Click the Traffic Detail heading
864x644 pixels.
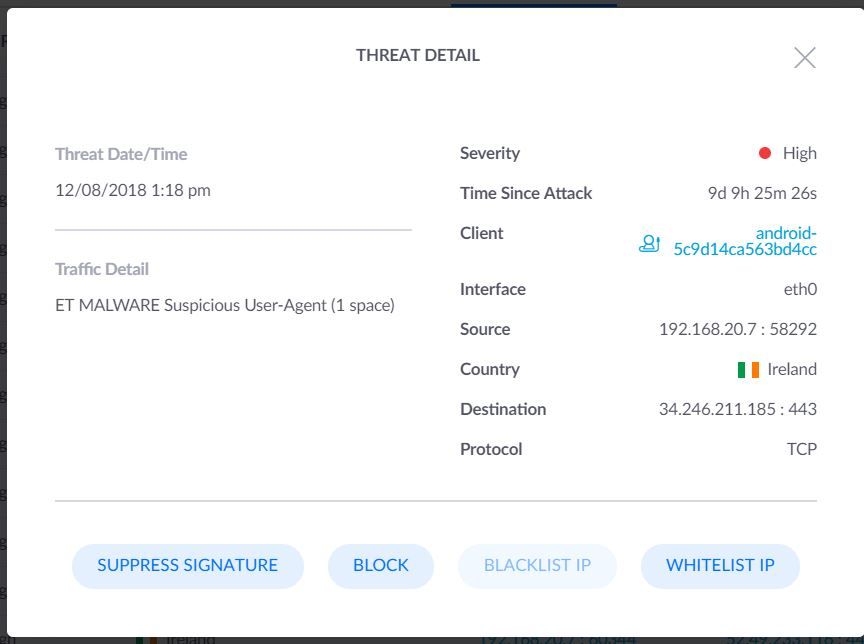coord(102,269)
